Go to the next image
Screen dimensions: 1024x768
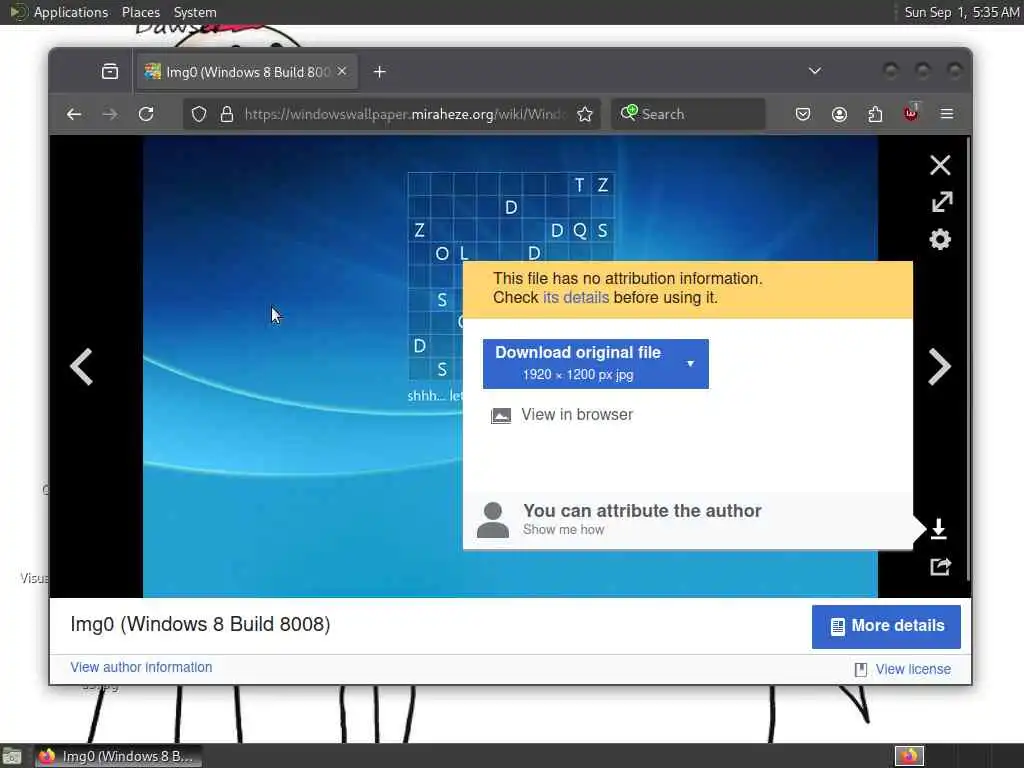[939, 367]
